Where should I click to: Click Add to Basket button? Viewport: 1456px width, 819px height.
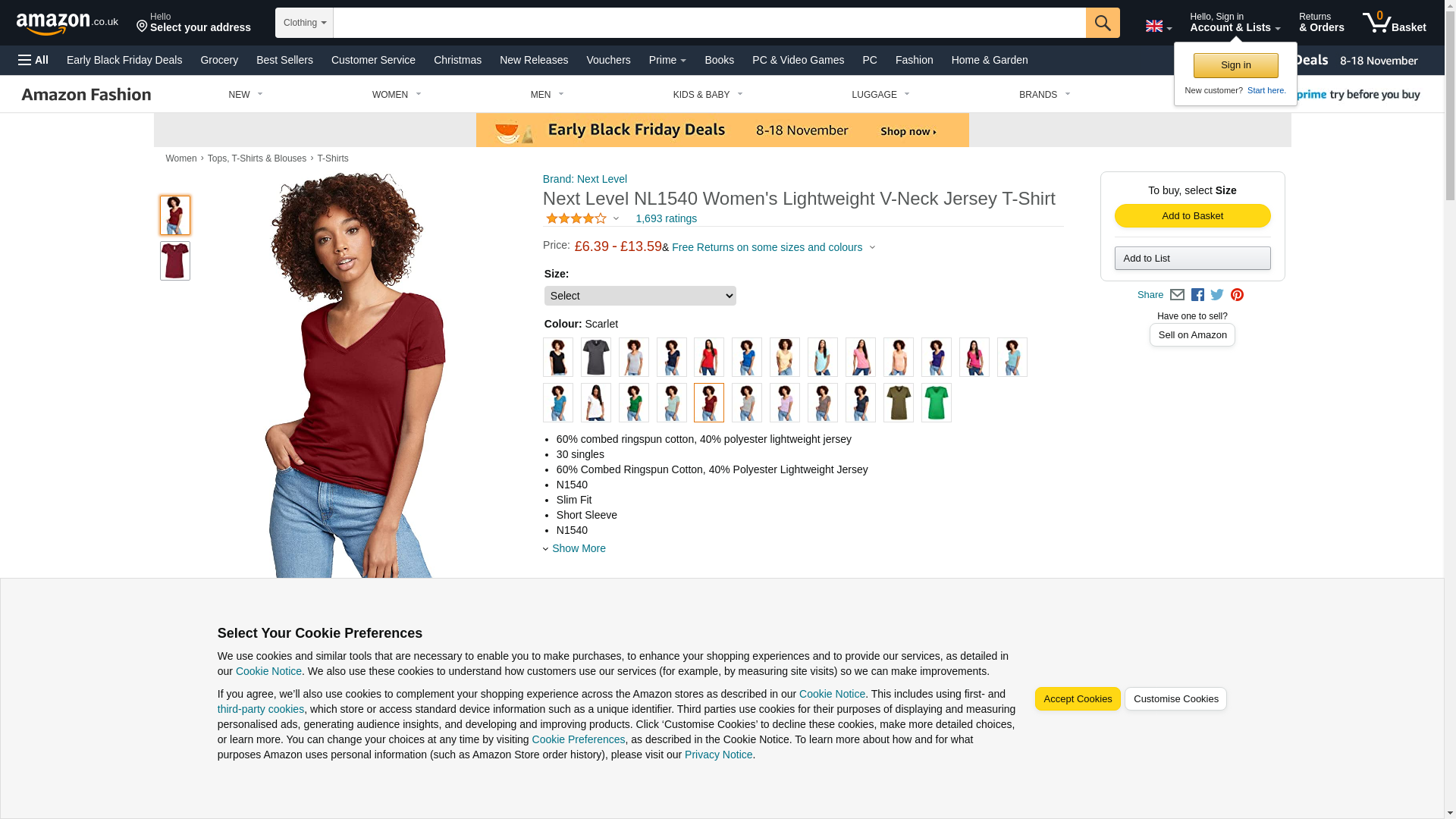tap(1192, 216)
